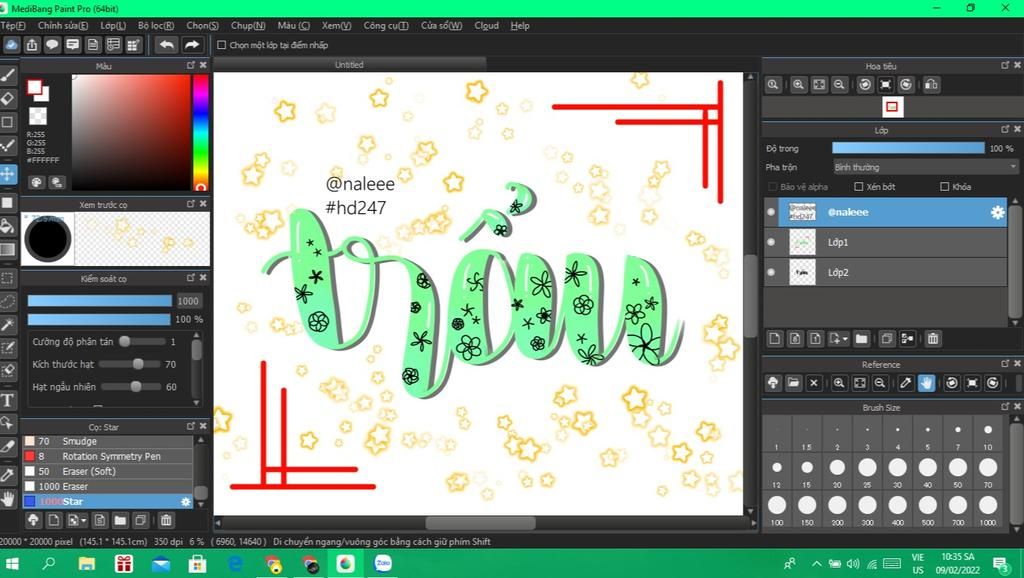Image resolution: width=1024 pixels, height=578 pixels.
Task: Add a new layer in Lớp panel
Action: (x=775, y=338)
